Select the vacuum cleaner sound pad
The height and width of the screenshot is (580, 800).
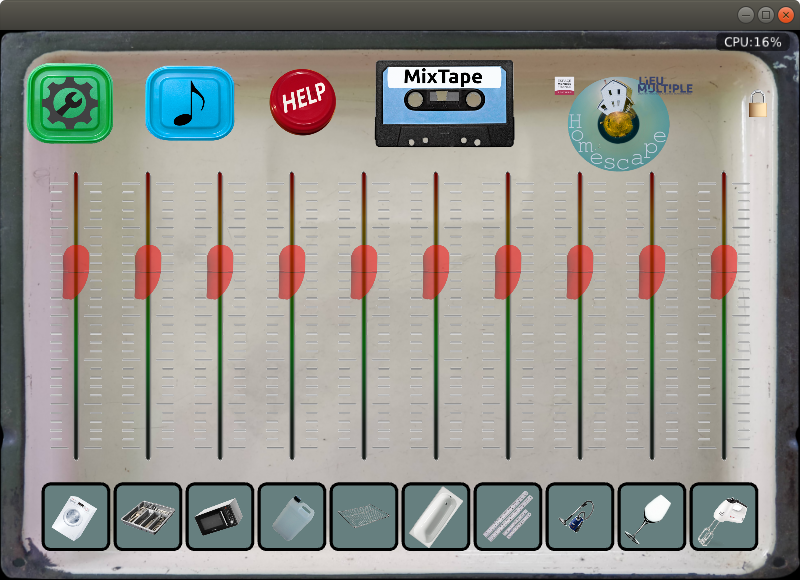tap(579, 516)
